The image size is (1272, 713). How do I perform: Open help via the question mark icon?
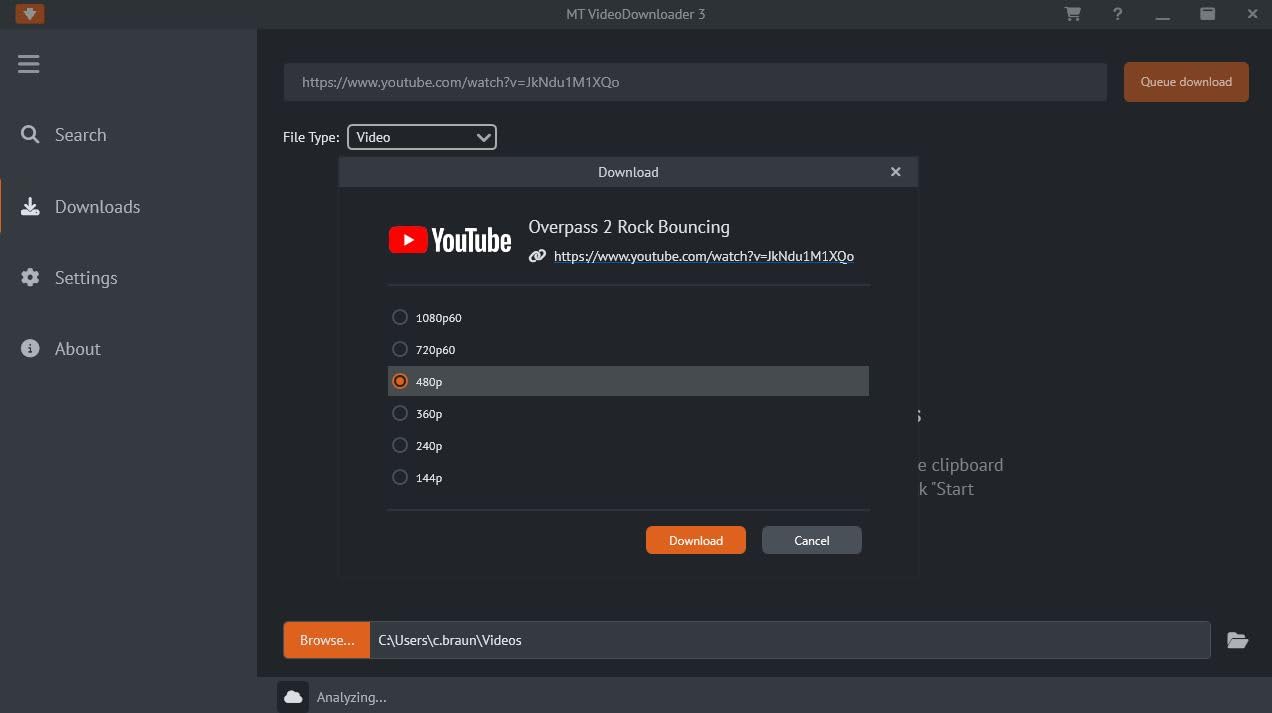[1118, 14]
